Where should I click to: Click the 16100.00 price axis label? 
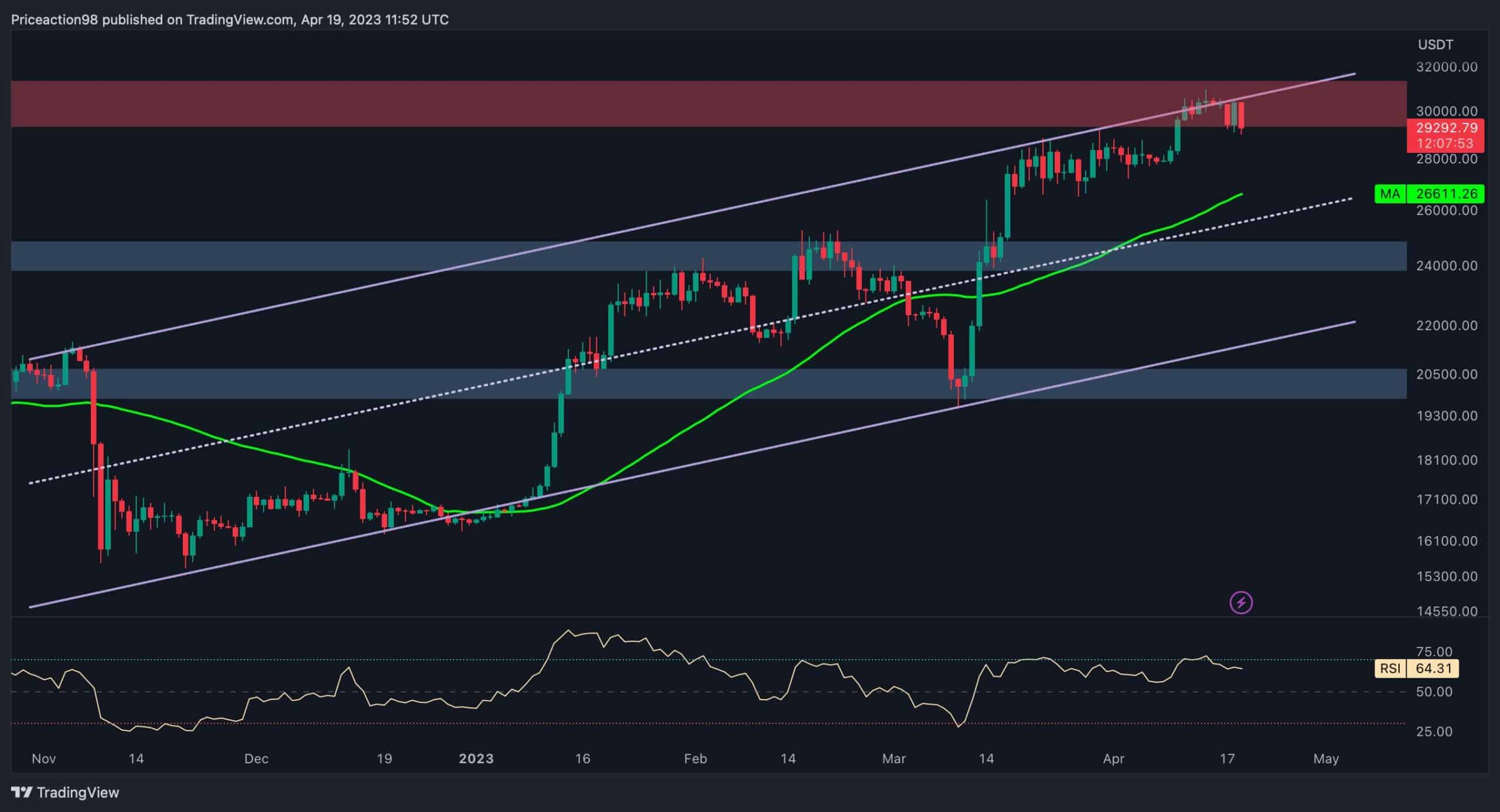[x=1447, y=541]
